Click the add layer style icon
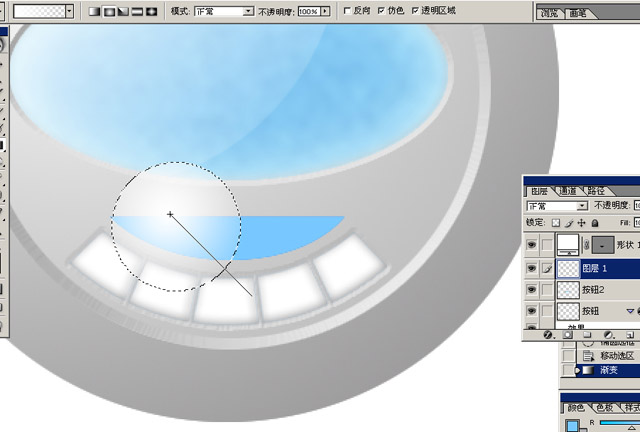 [x=548, y=335]
